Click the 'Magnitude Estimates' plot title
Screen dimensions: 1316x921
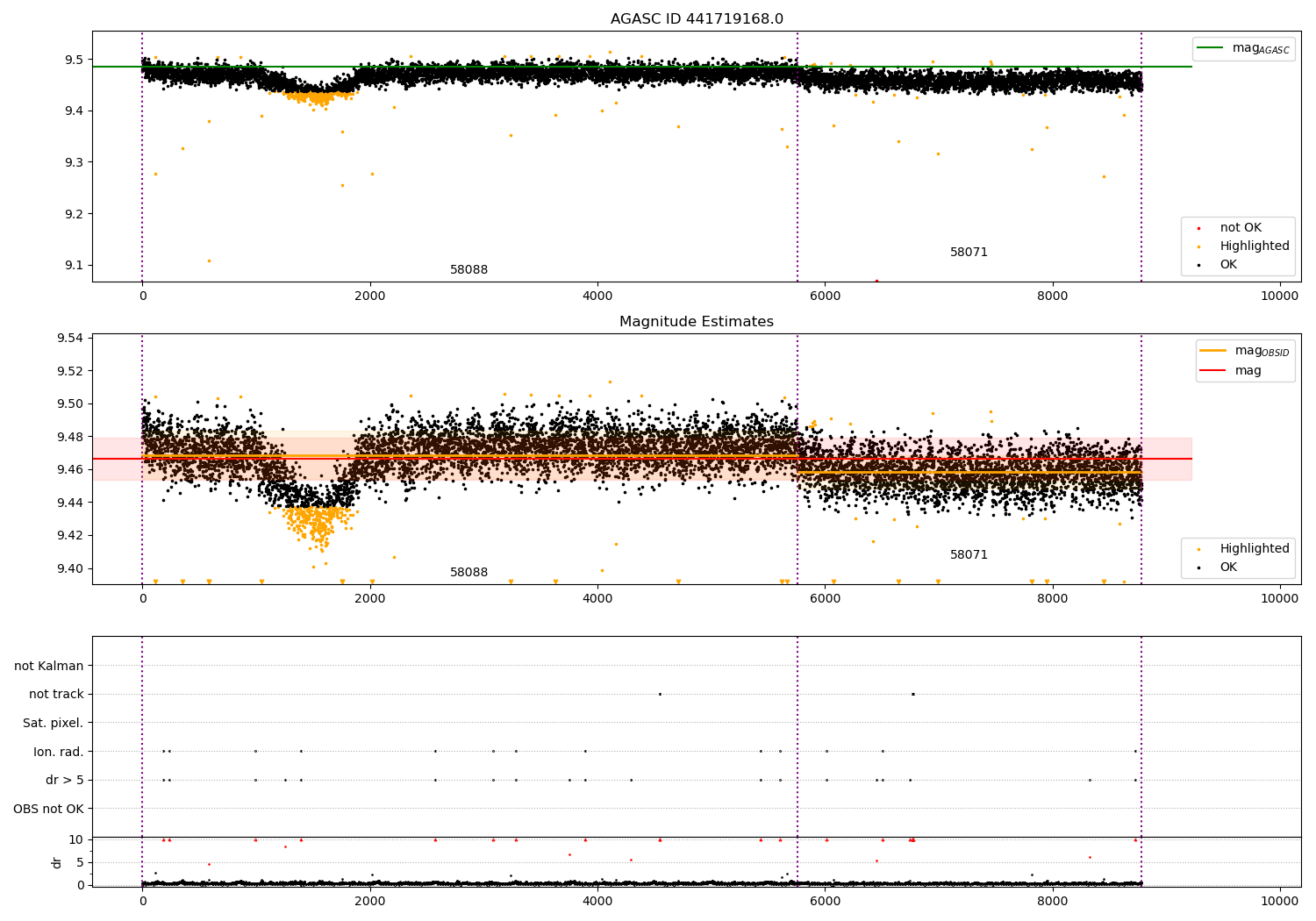pos(697,322)
